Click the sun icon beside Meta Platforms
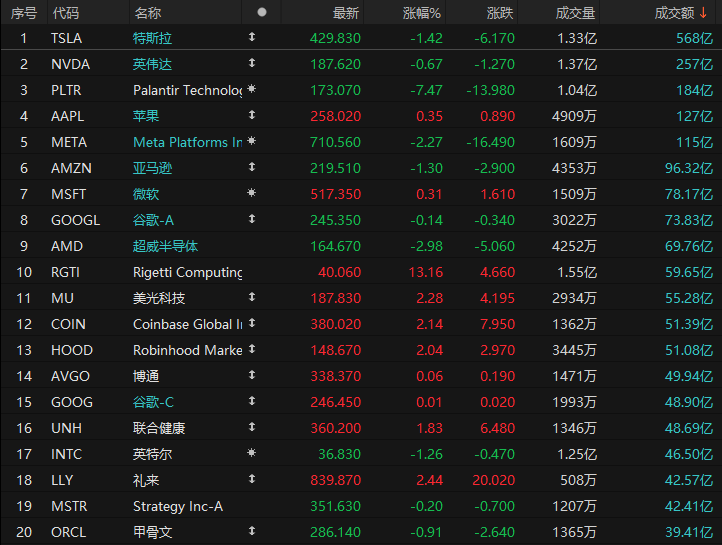The width and height of the screenshot is (722, 545). click(x=251, y=142)
